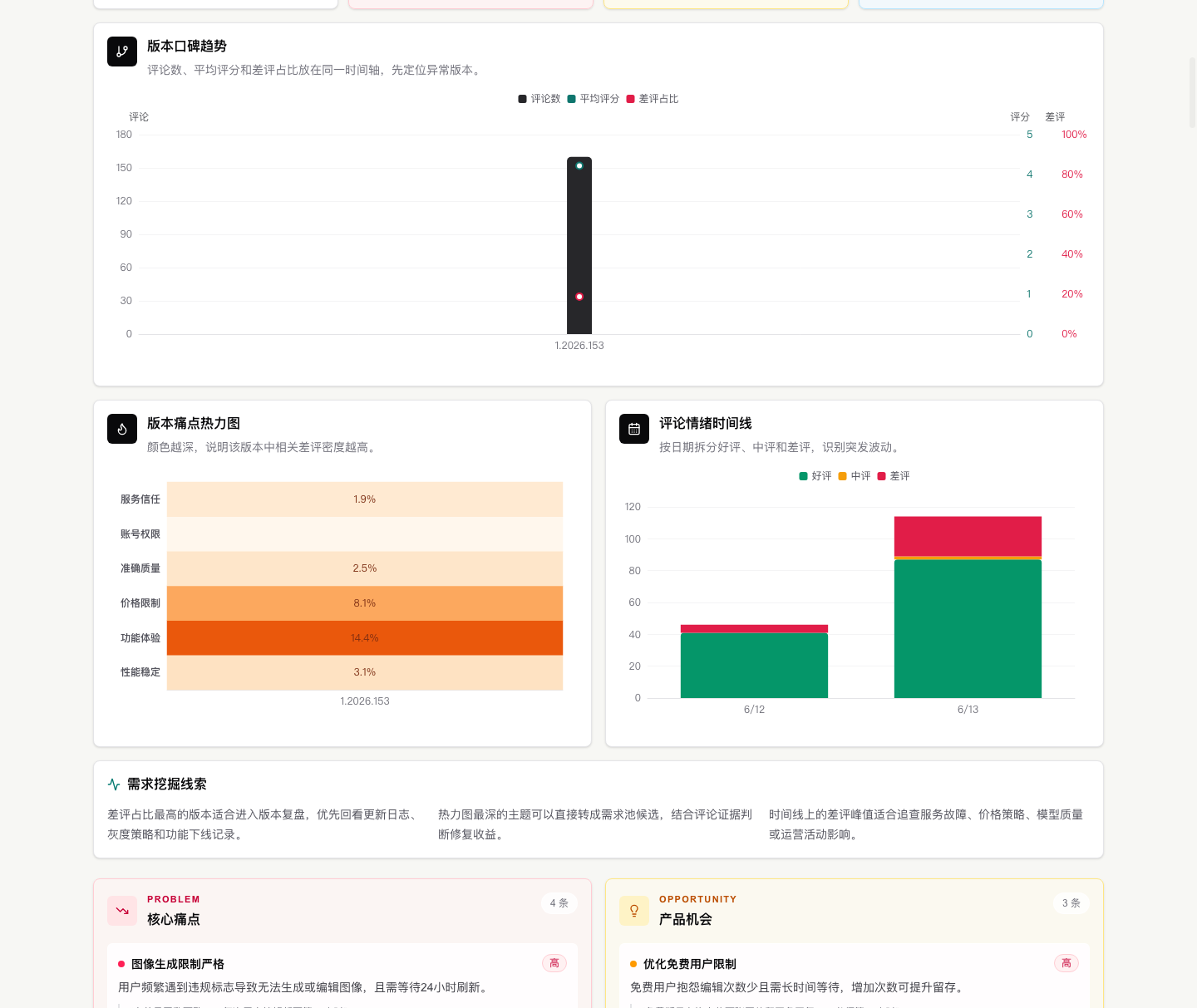Screen dimensions: 1197x1008
Task: Click the branch icon beside 版本口碑趋势
Action: tap(122, 52)
